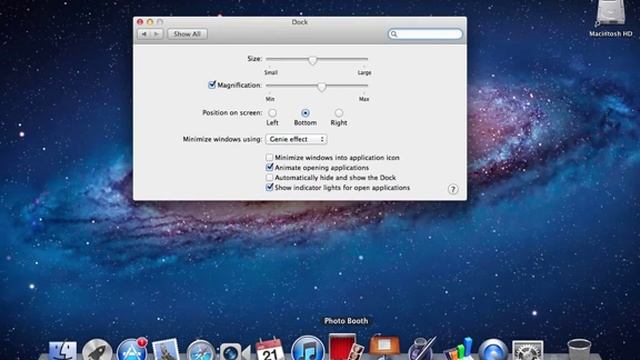This screenshot has height=360, width=640.
Task: Open Preview icon in the Dock
Action: pos(166,350)
